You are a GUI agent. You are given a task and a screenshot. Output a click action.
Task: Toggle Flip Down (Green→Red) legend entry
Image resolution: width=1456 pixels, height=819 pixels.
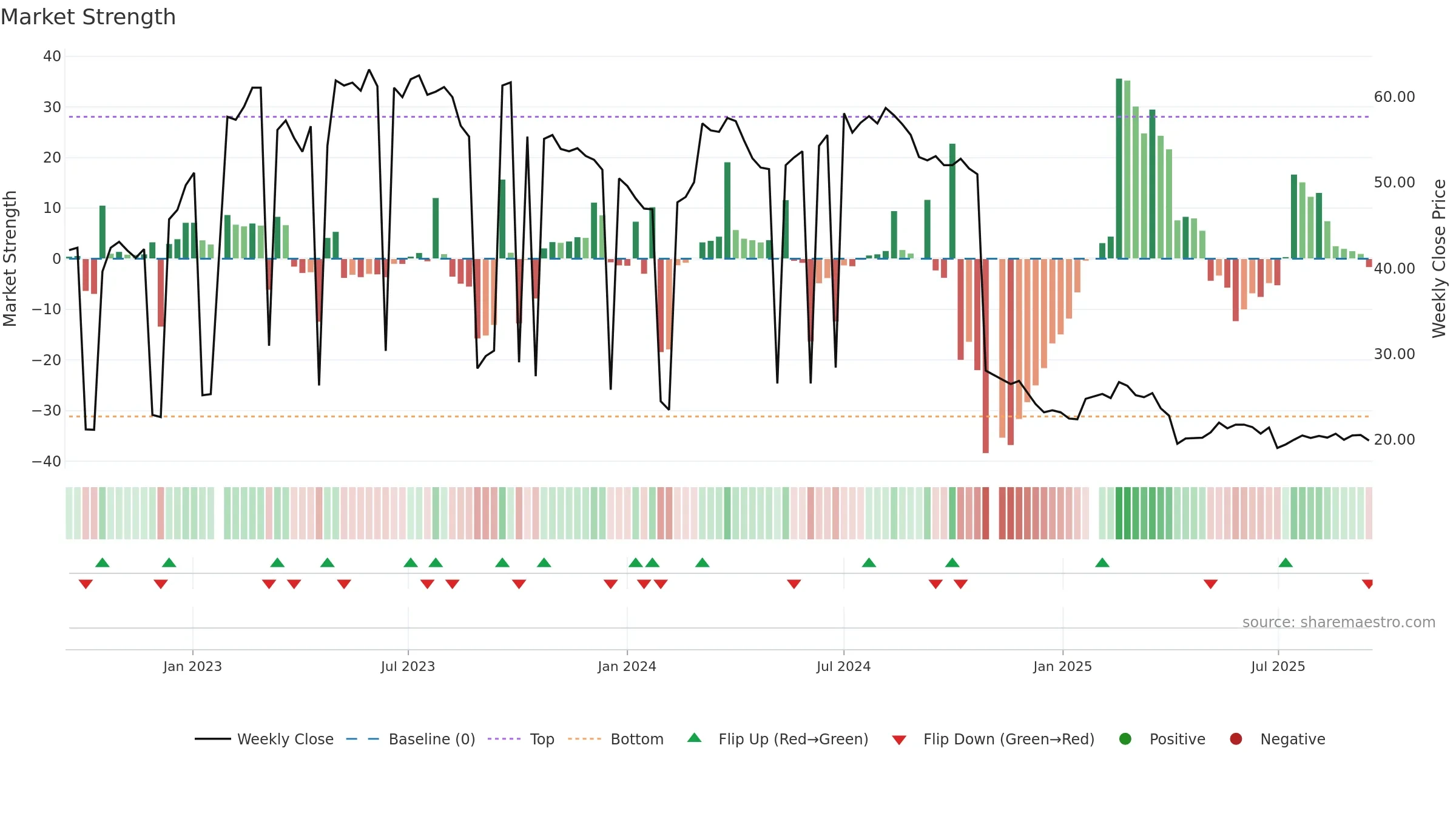point(993,739)
